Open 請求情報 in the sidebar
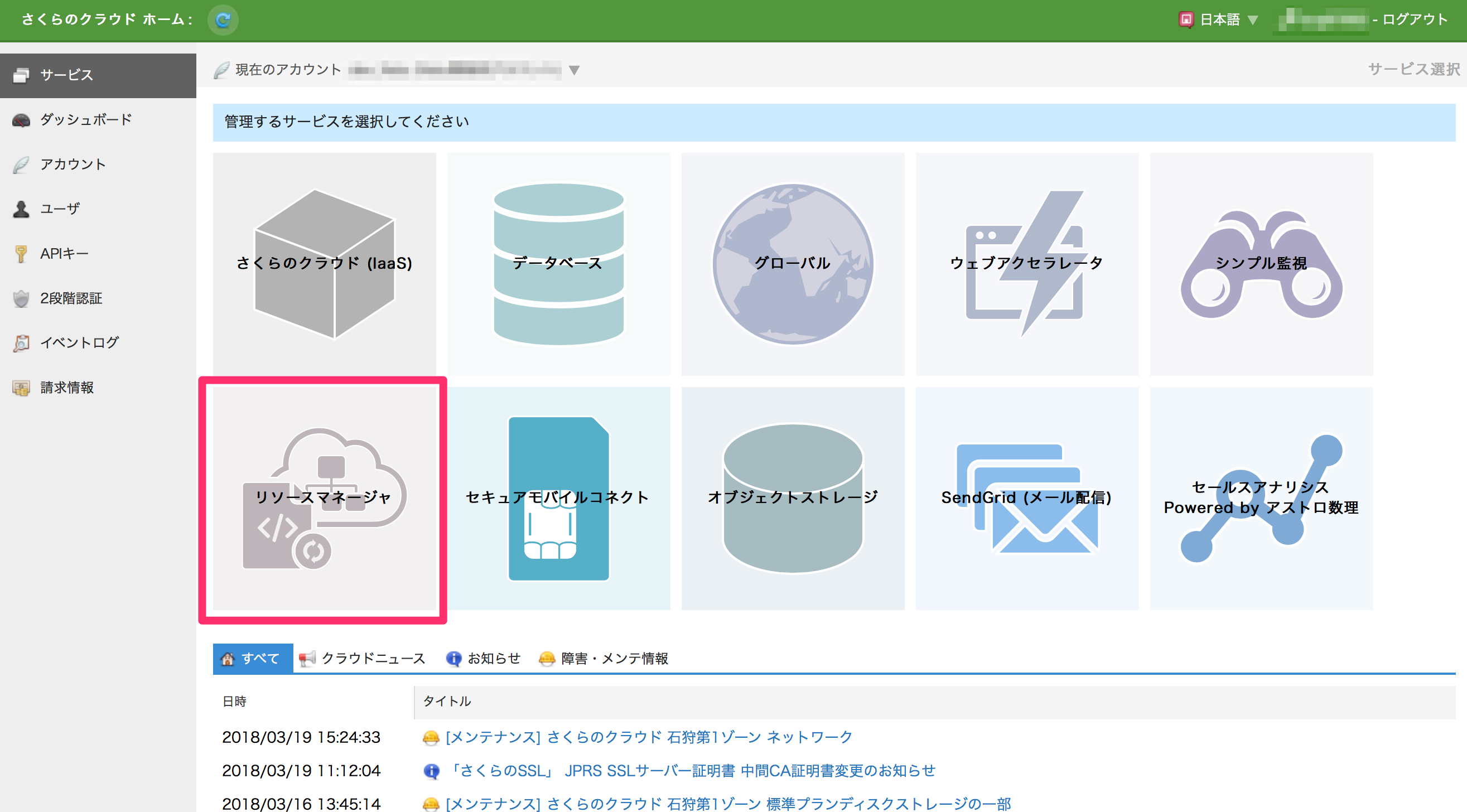This screenshot has height=812, width=1467. (x=98, y=387)
